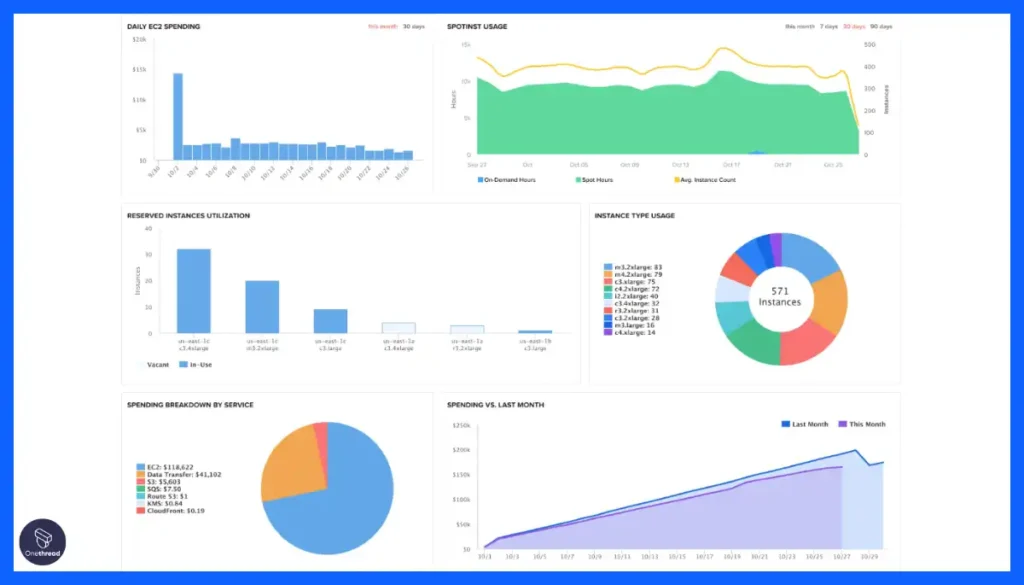
Task: Click the 'RESERVED INSTANCES UTILIZATION' panel title
Action: (188, 215)
